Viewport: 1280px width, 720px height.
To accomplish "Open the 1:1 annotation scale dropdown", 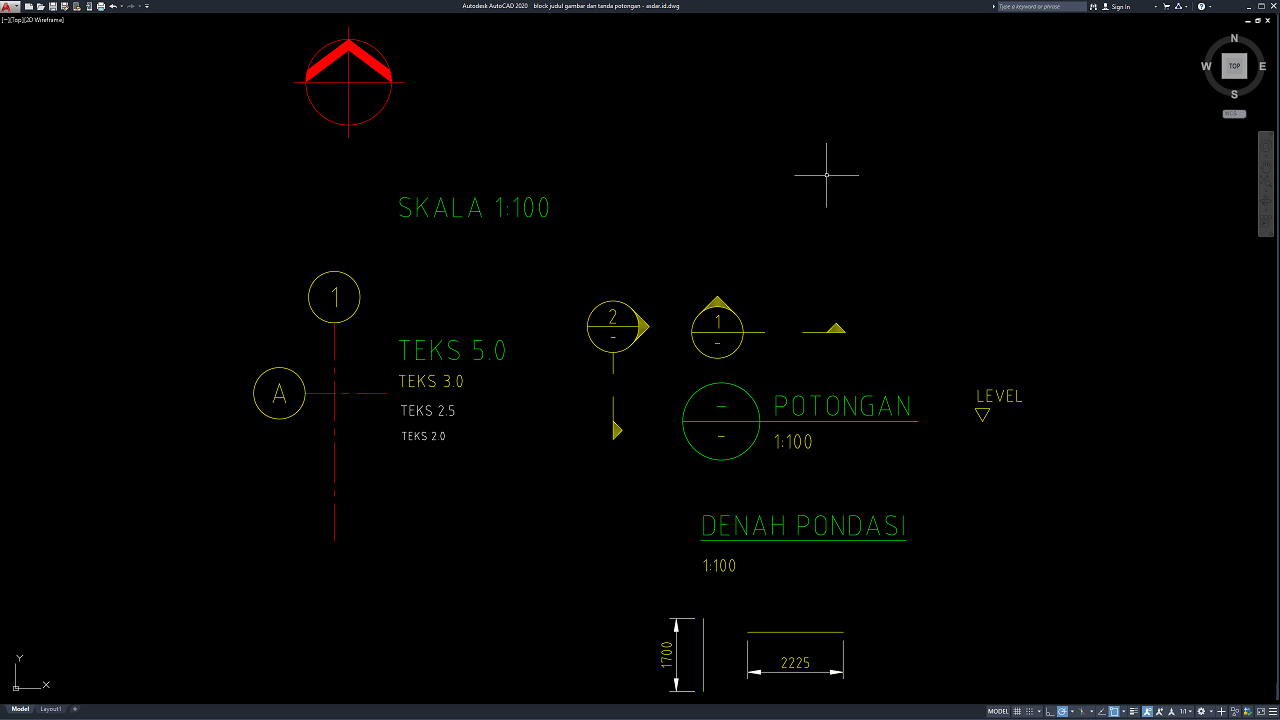I will click(x=1186, y=712).
